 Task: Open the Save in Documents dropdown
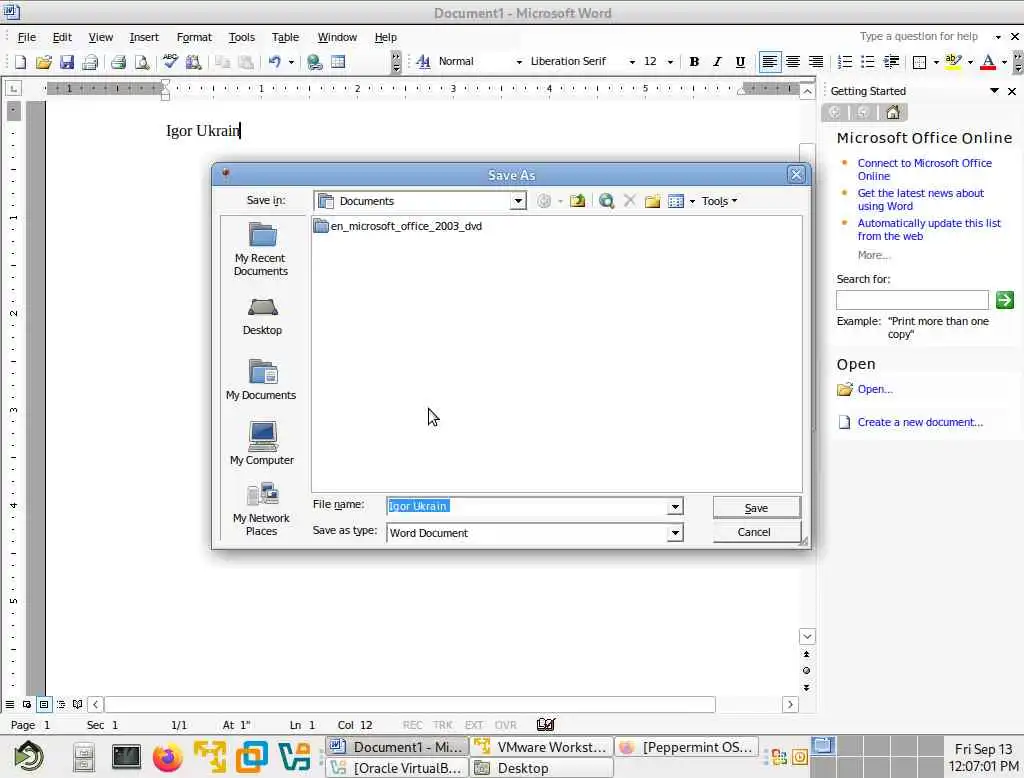[x=518, y=201]
